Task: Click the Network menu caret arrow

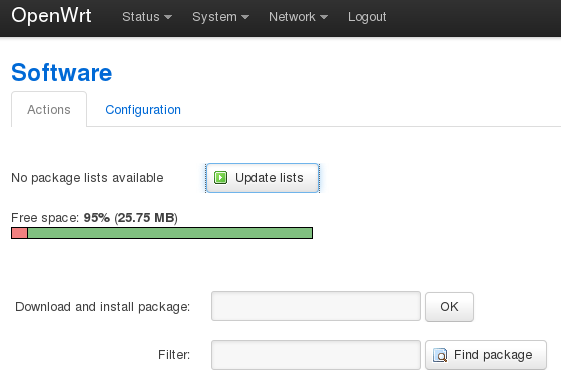Action: (x=324, y=17)
